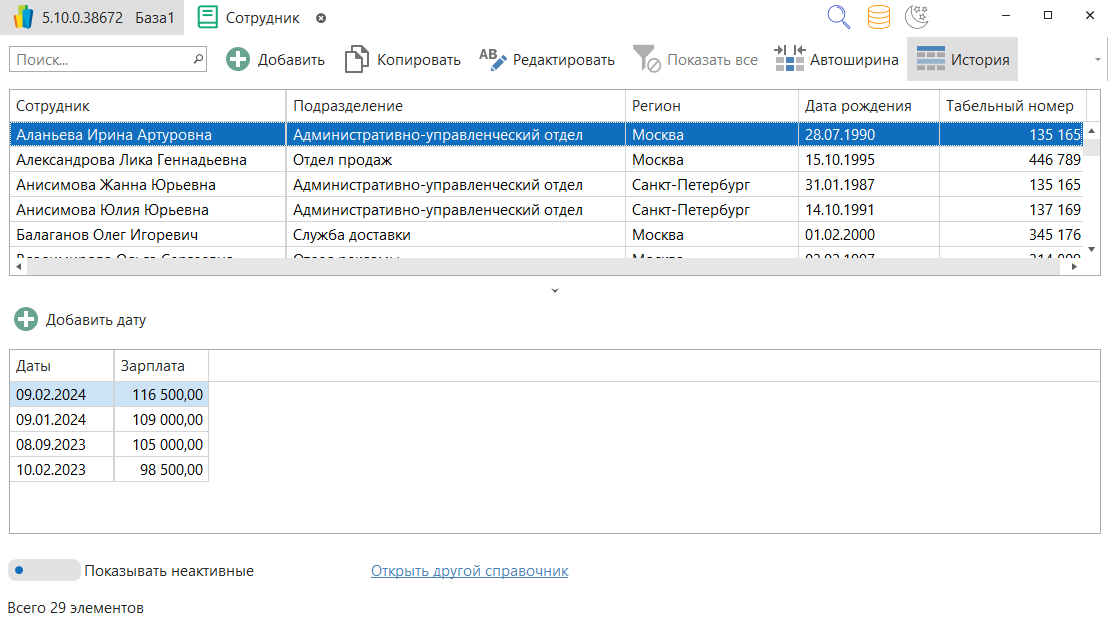
Task: Click the Копировать documents icon
Action: (x=356, y=59)
